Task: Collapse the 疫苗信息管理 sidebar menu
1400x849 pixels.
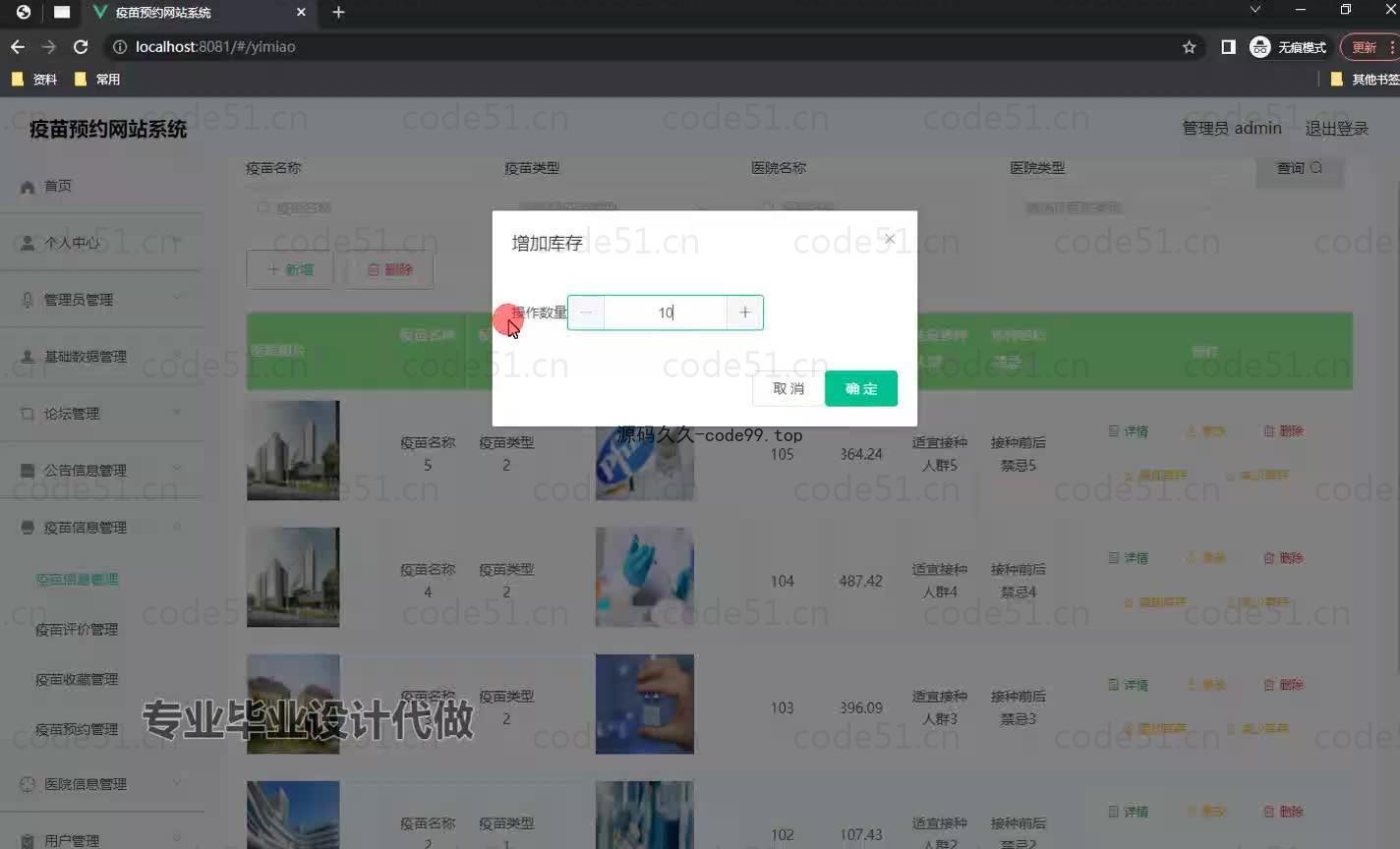Action: point(100,528)
